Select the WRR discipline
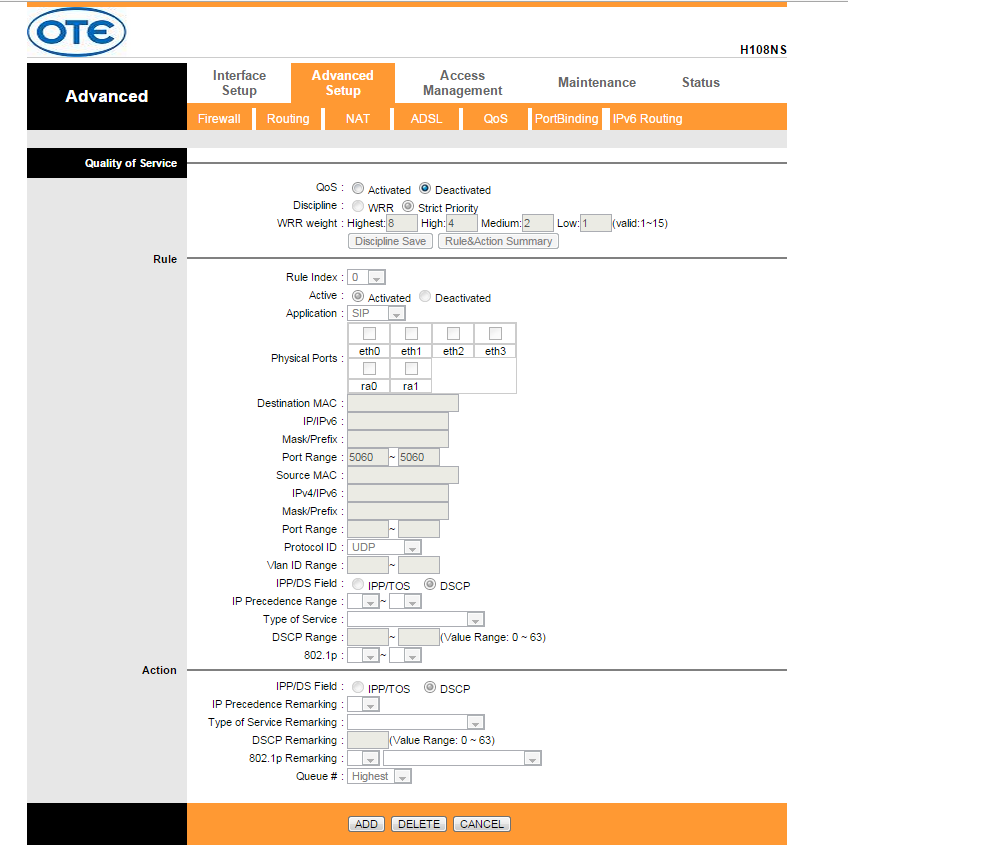The width and height of the screenshot is (1008, 855). point(358,206)
